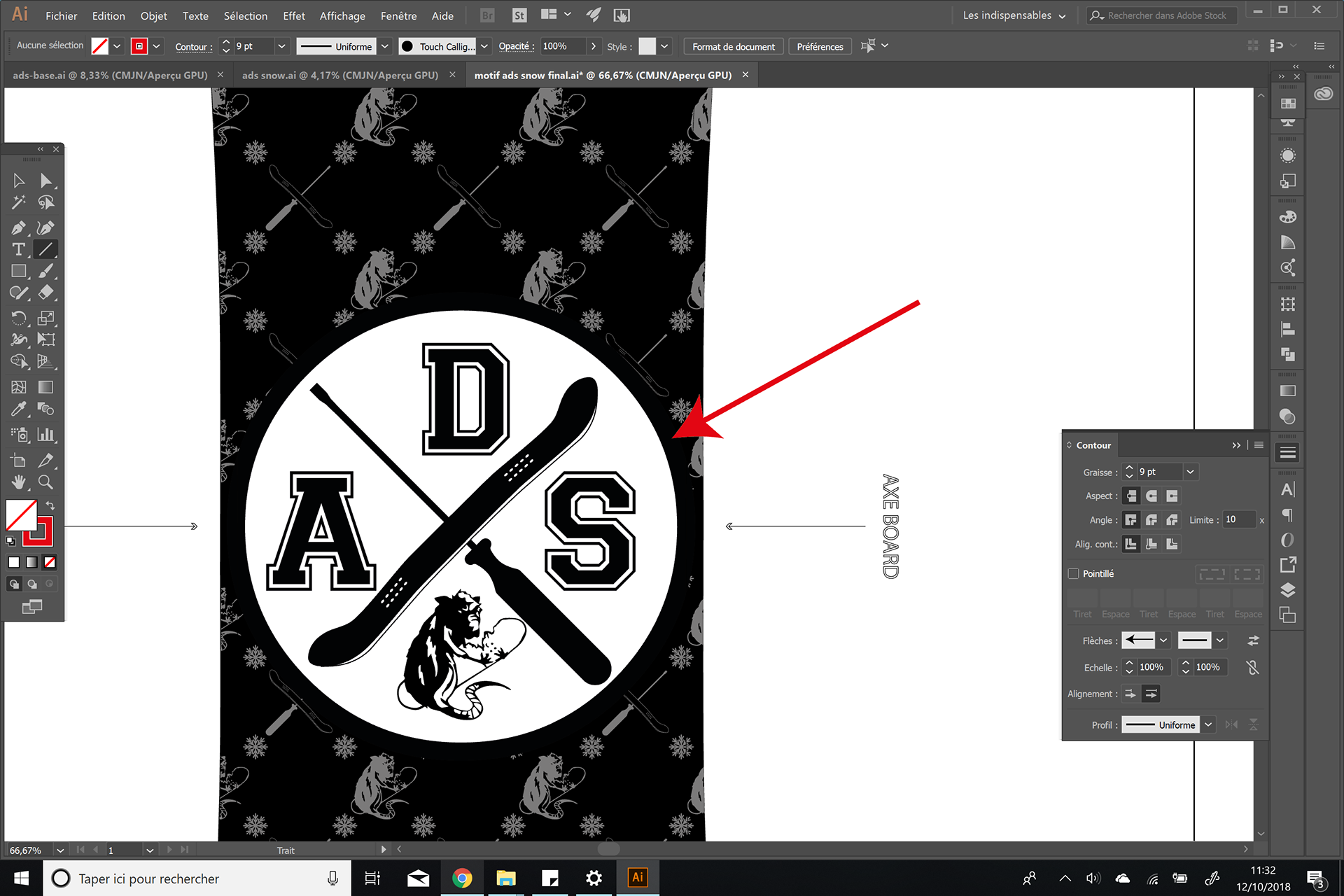The width and height of the screenshot is (1344, 896).
Task: Open Style dropdown in control bar
Action: pos(664,46)
